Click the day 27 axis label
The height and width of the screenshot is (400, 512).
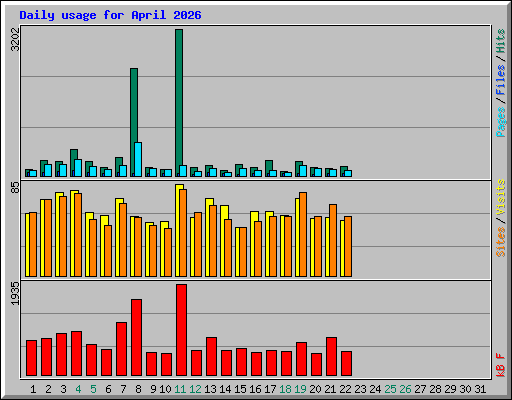[x=420, y=389]
